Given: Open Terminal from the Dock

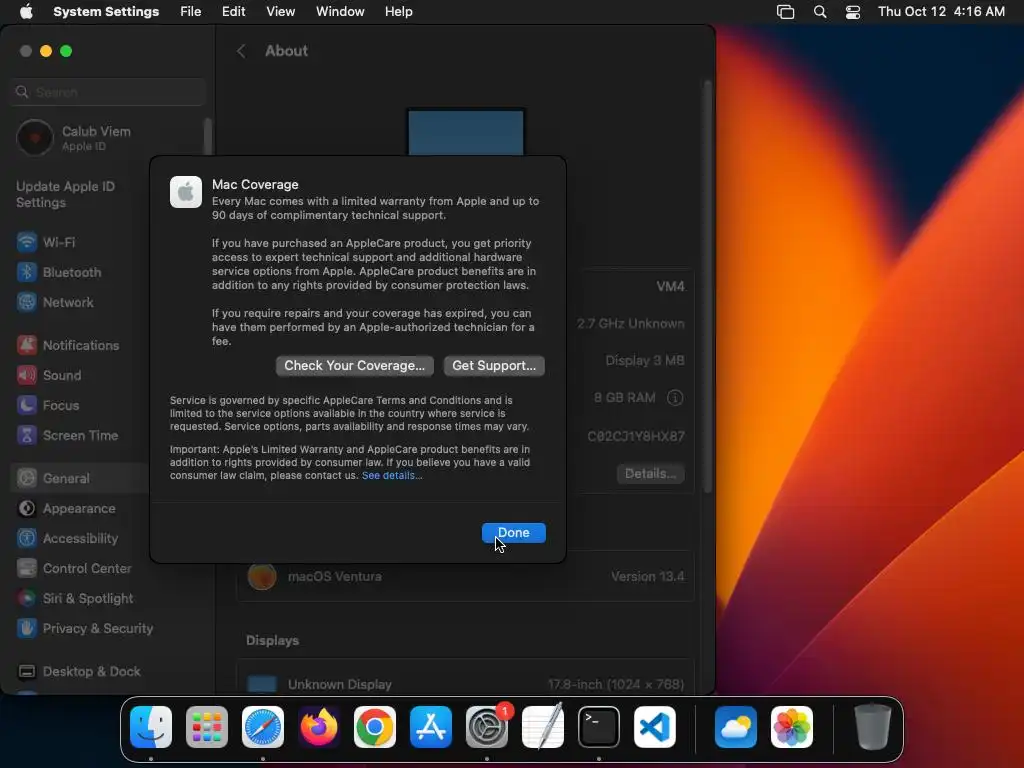Looking at the screenshot, I should (x=599, y=726).
